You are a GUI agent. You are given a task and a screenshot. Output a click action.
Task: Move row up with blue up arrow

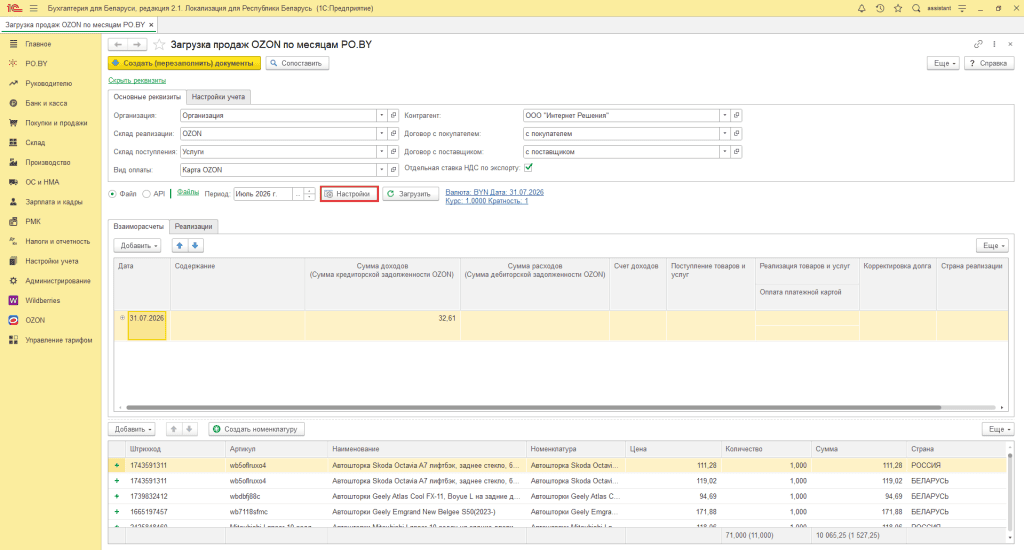[x=180, y=246]
